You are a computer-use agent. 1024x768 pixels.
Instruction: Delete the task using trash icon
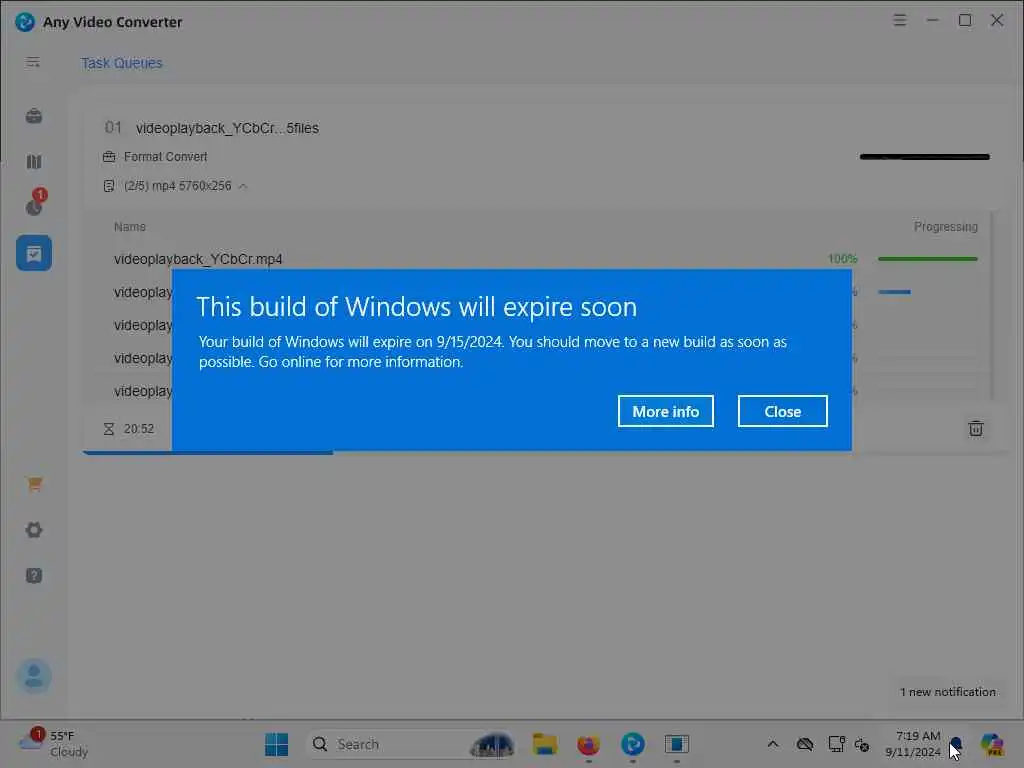[976, 429]
